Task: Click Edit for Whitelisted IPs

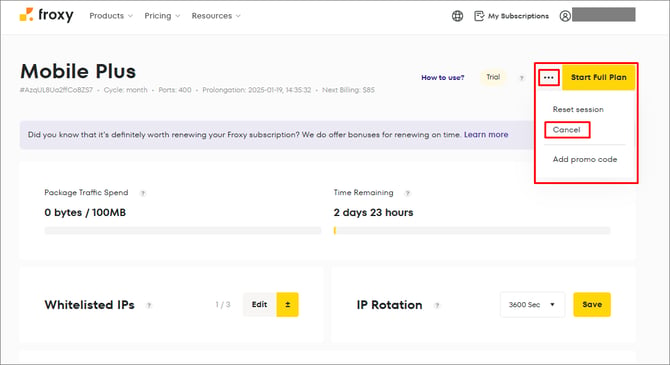Action: pos(259,305)
